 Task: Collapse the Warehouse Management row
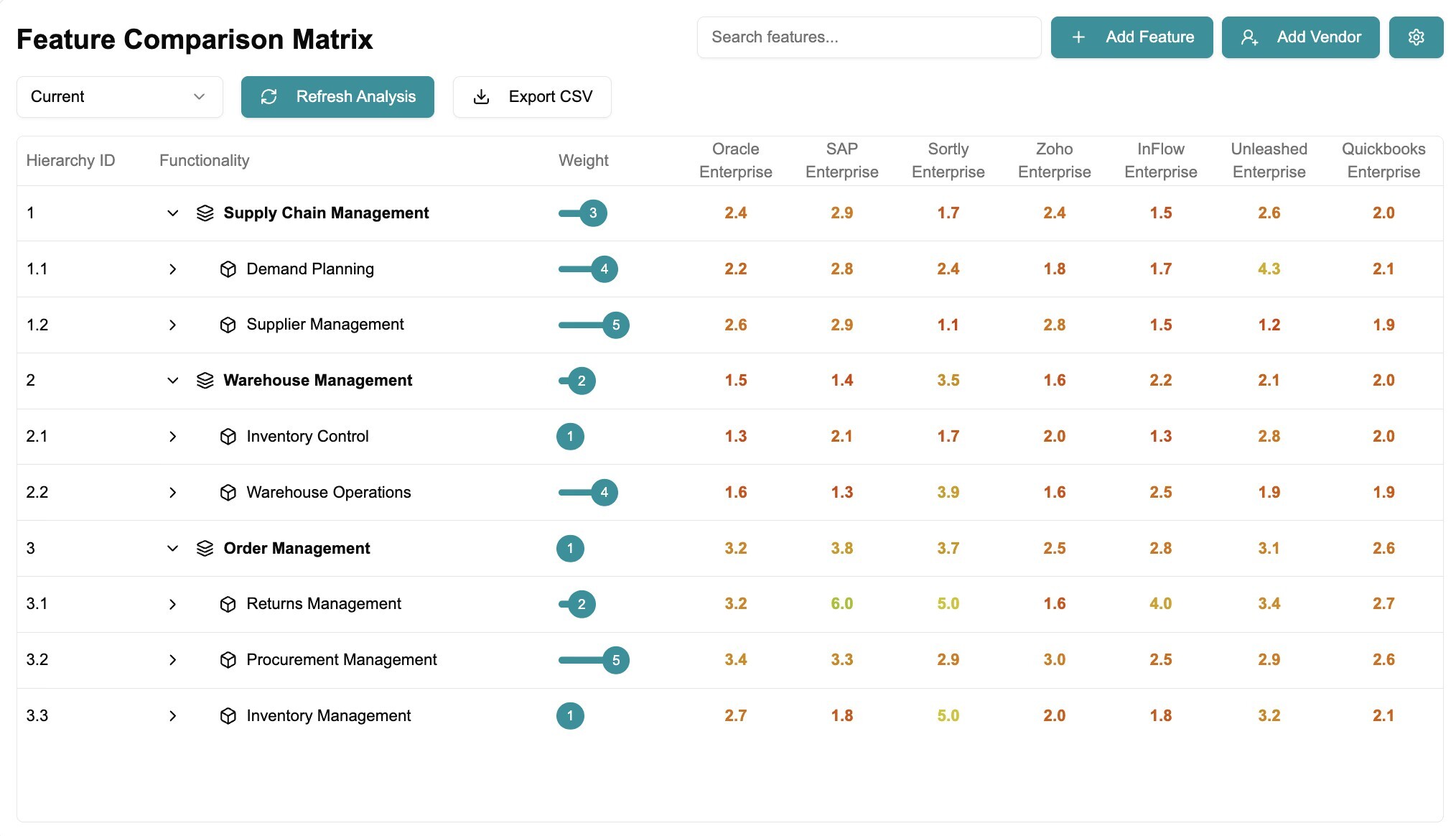tap(172, 381)
